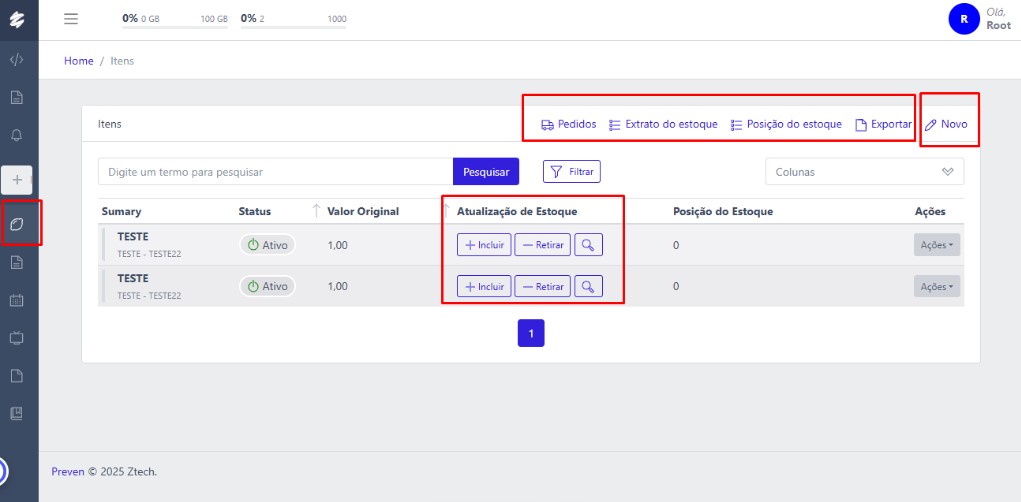Open the book icon in the sidebar

tap(17, 412)
